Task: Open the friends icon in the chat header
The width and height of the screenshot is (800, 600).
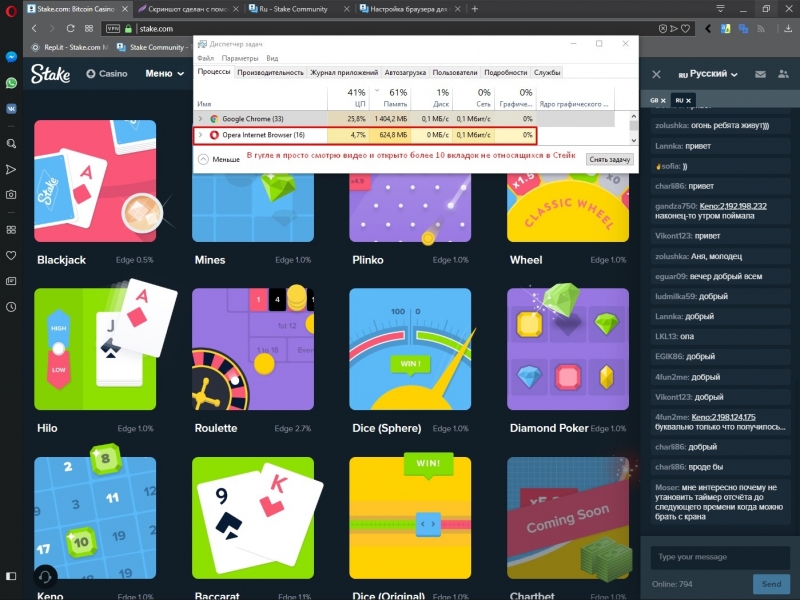Action: (783, 74)
